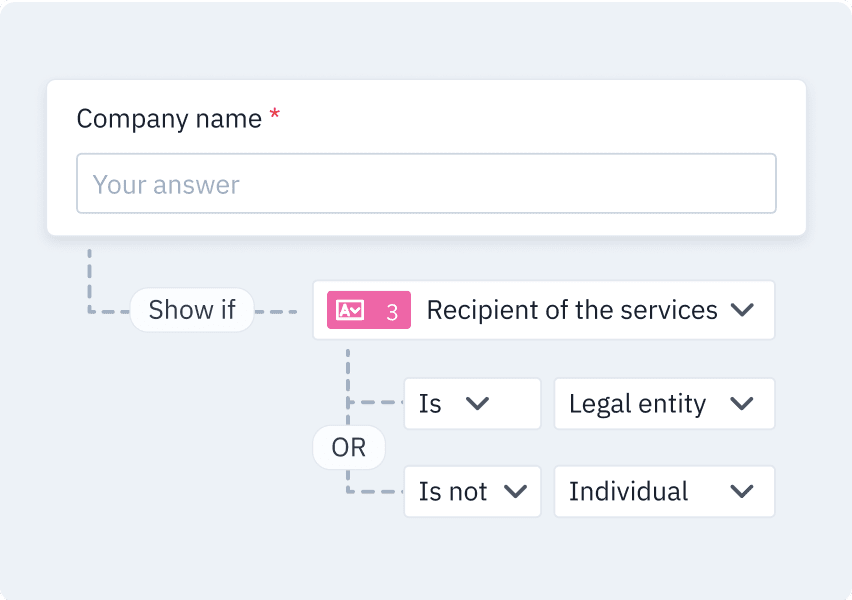
Task: Click the Company name question card
Action: point(426,158)
